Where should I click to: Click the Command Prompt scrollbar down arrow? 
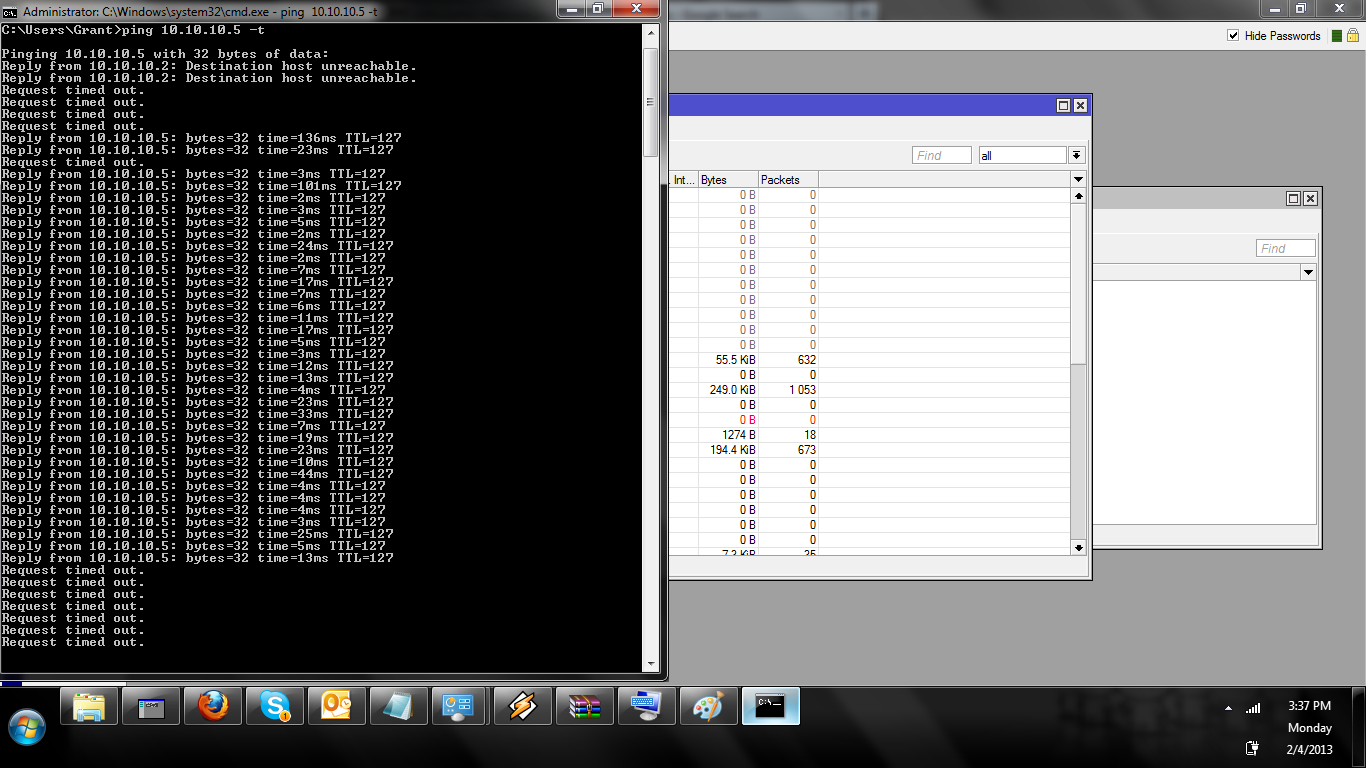650,663
